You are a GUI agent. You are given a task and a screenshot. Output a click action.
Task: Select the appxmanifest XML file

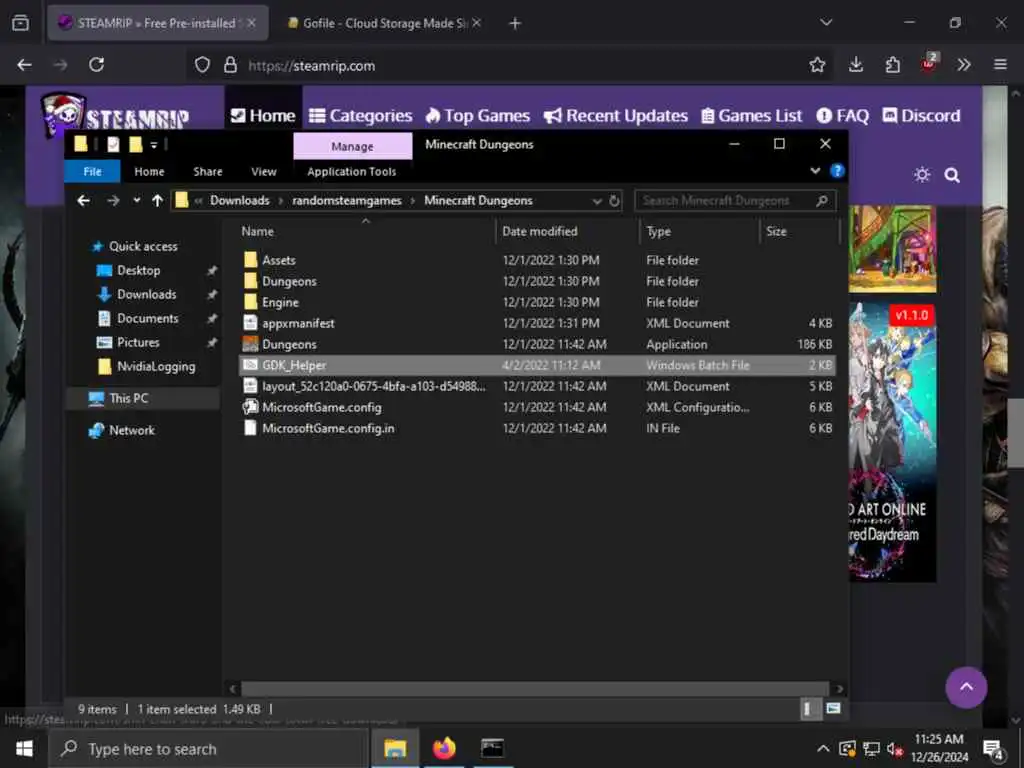(x=537, y=323)
